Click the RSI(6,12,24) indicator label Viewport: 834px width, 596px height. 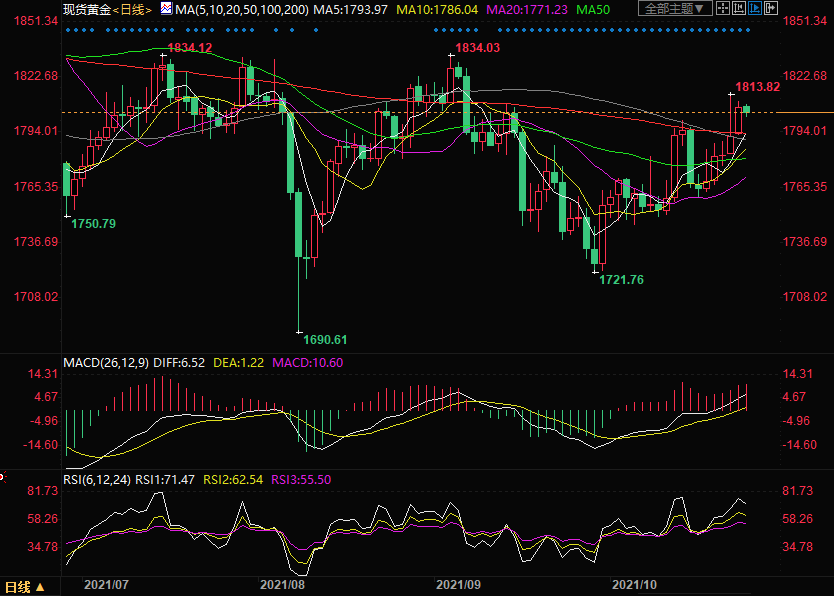coord(98,479)
